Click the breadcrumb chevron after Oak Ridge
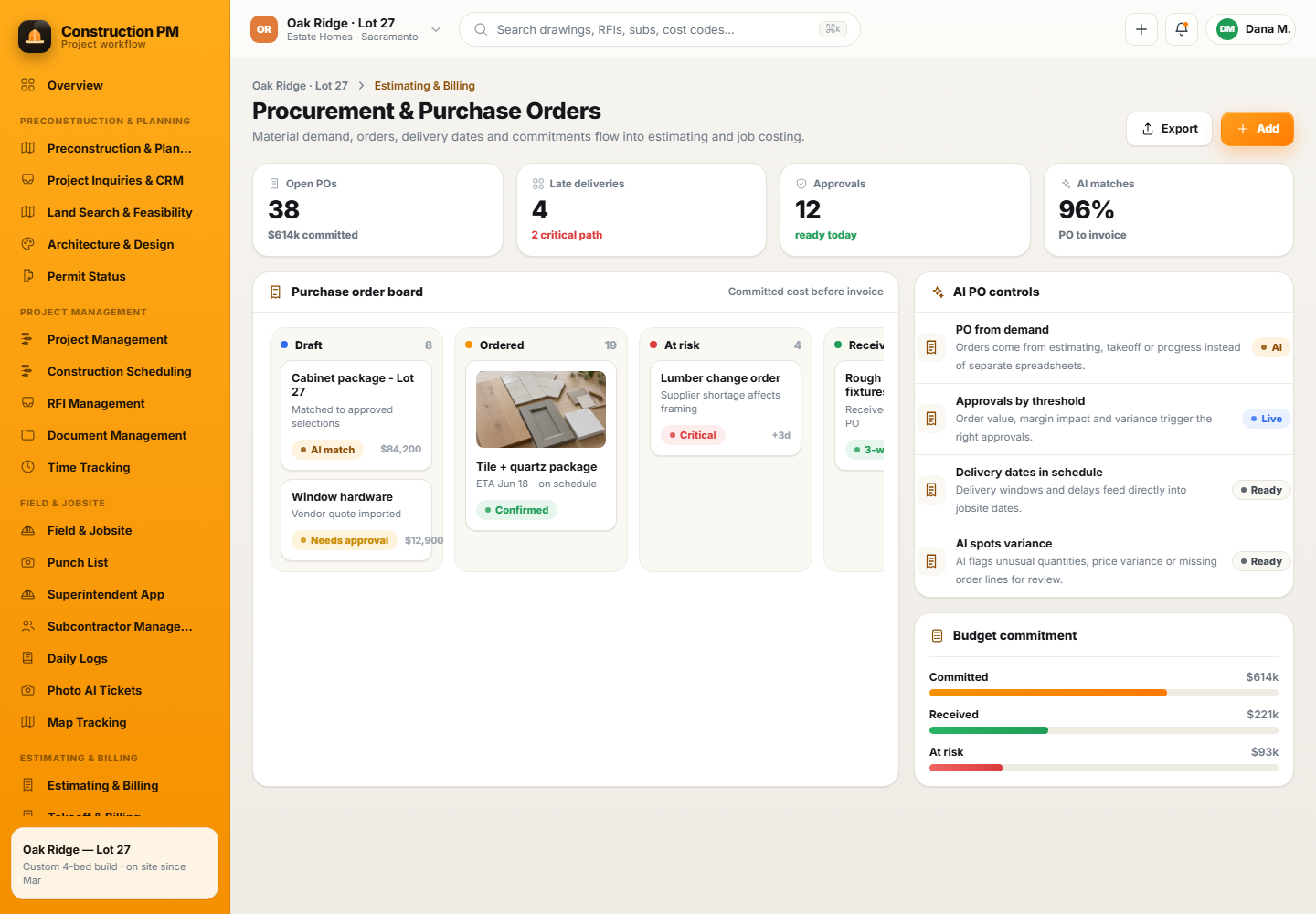 point(361,86)
